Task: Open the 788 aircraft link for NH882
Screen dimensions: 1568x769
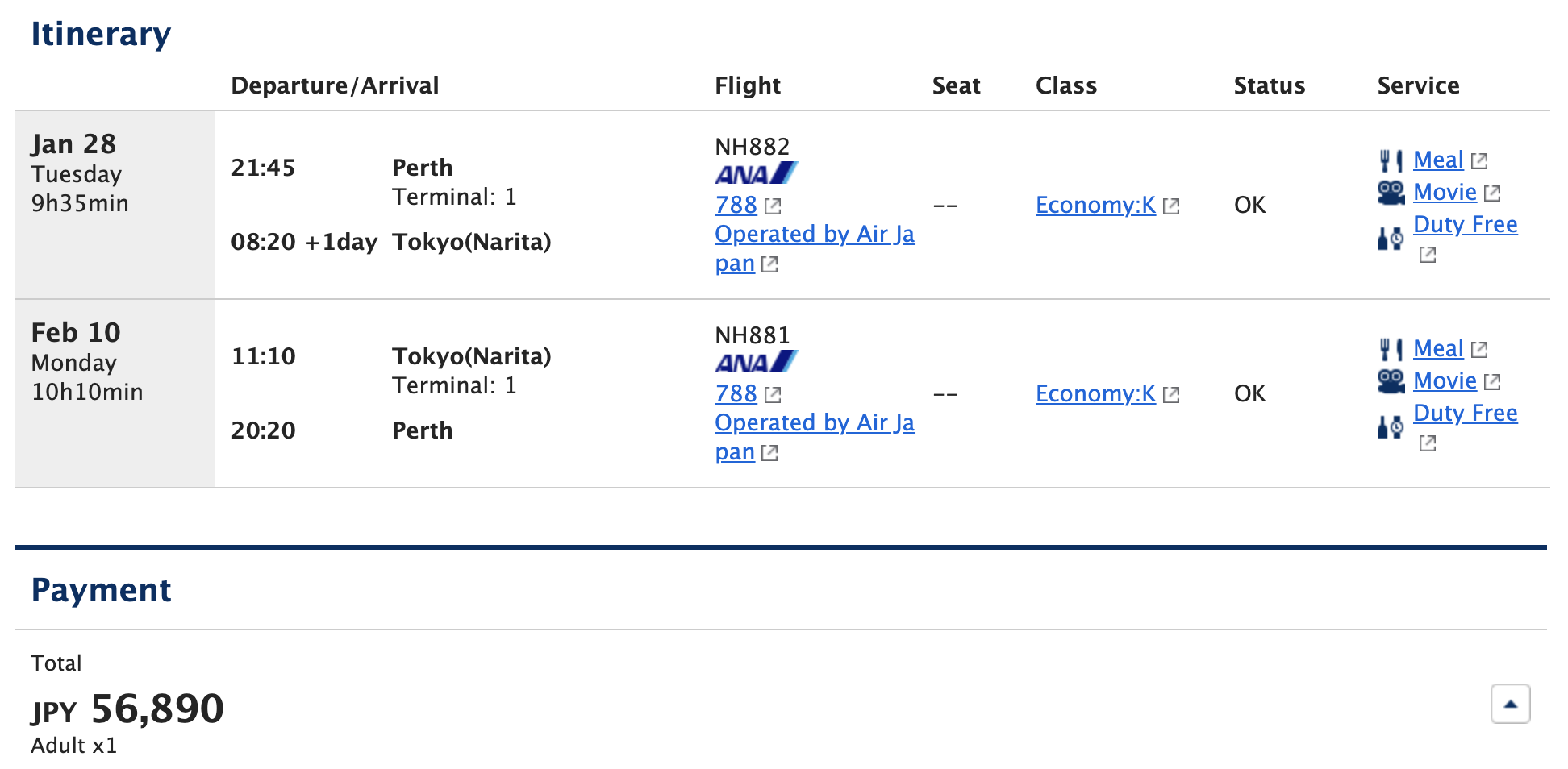Action: [x=736, y=206]
